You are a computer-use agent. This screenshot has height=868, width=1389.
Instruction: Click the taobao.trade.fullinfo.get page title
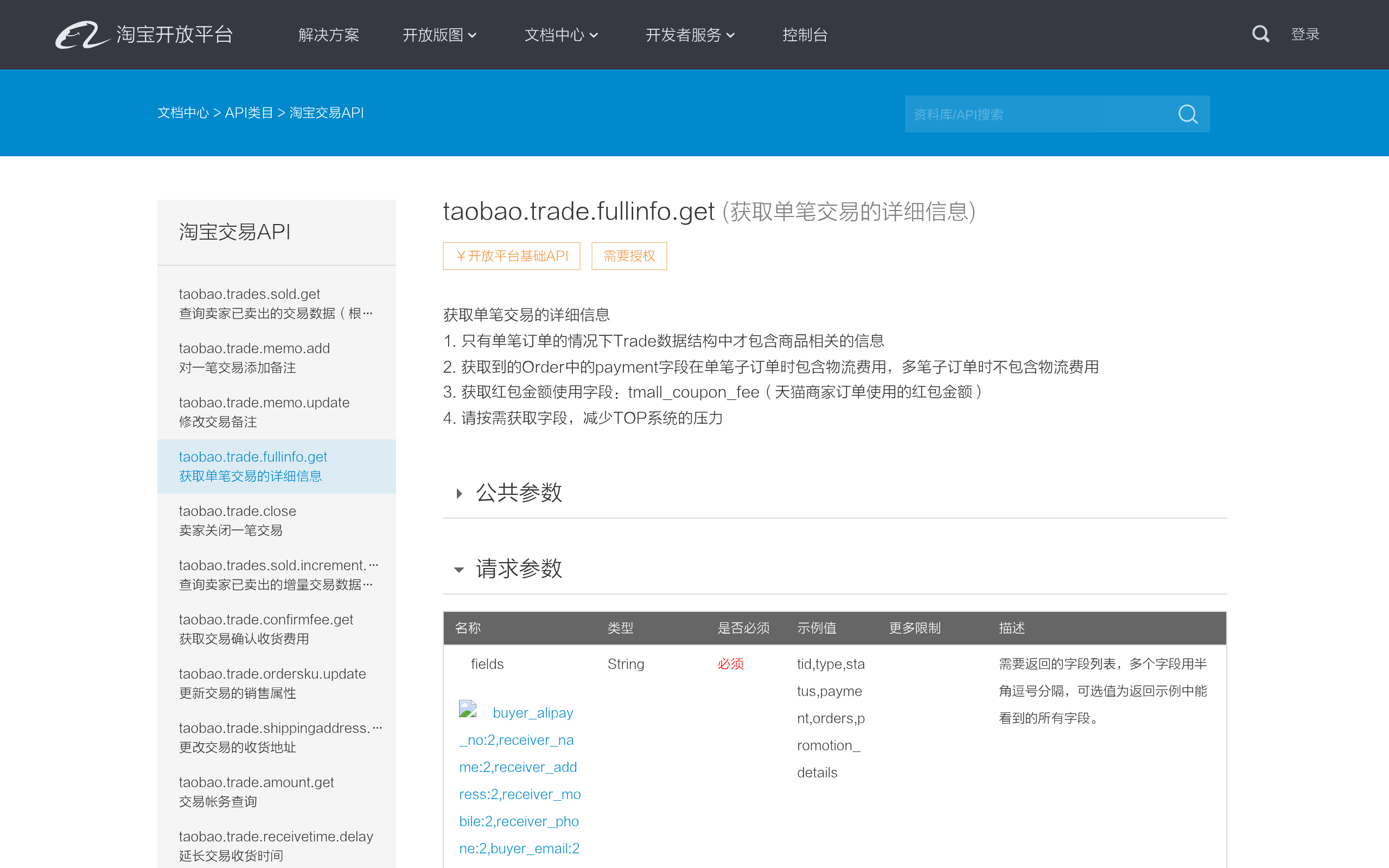click(578, 211)
